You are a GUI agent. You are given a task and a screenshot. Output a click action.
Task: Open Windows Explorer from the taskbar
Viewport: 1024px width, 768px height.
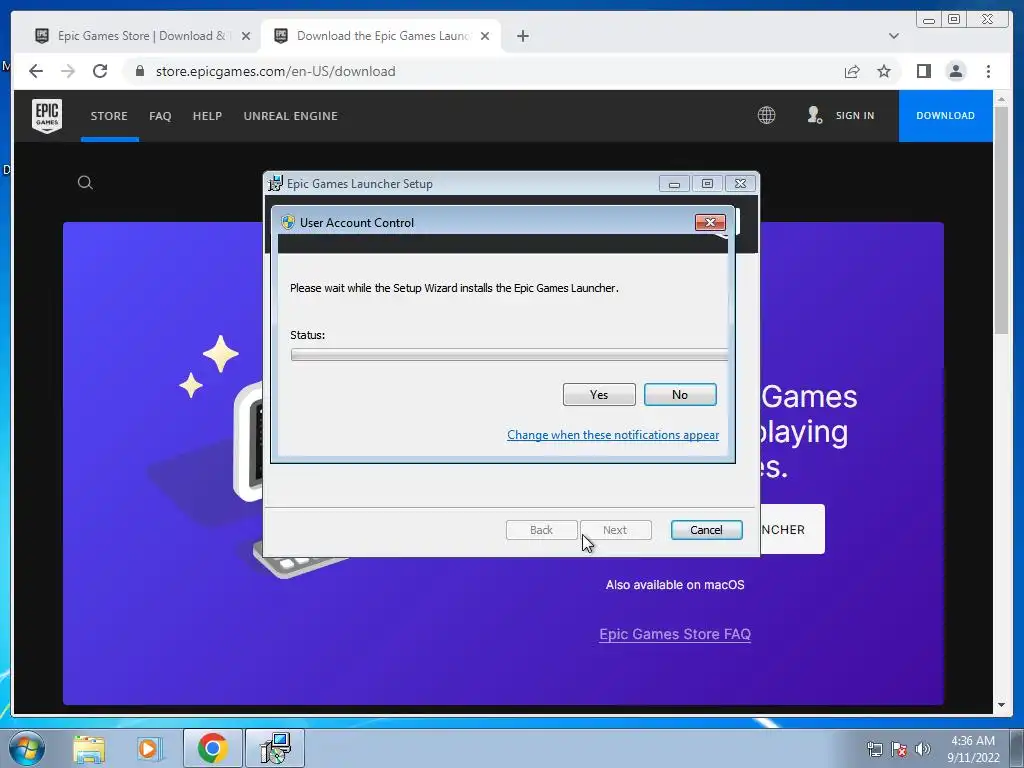tap(89, 748)
